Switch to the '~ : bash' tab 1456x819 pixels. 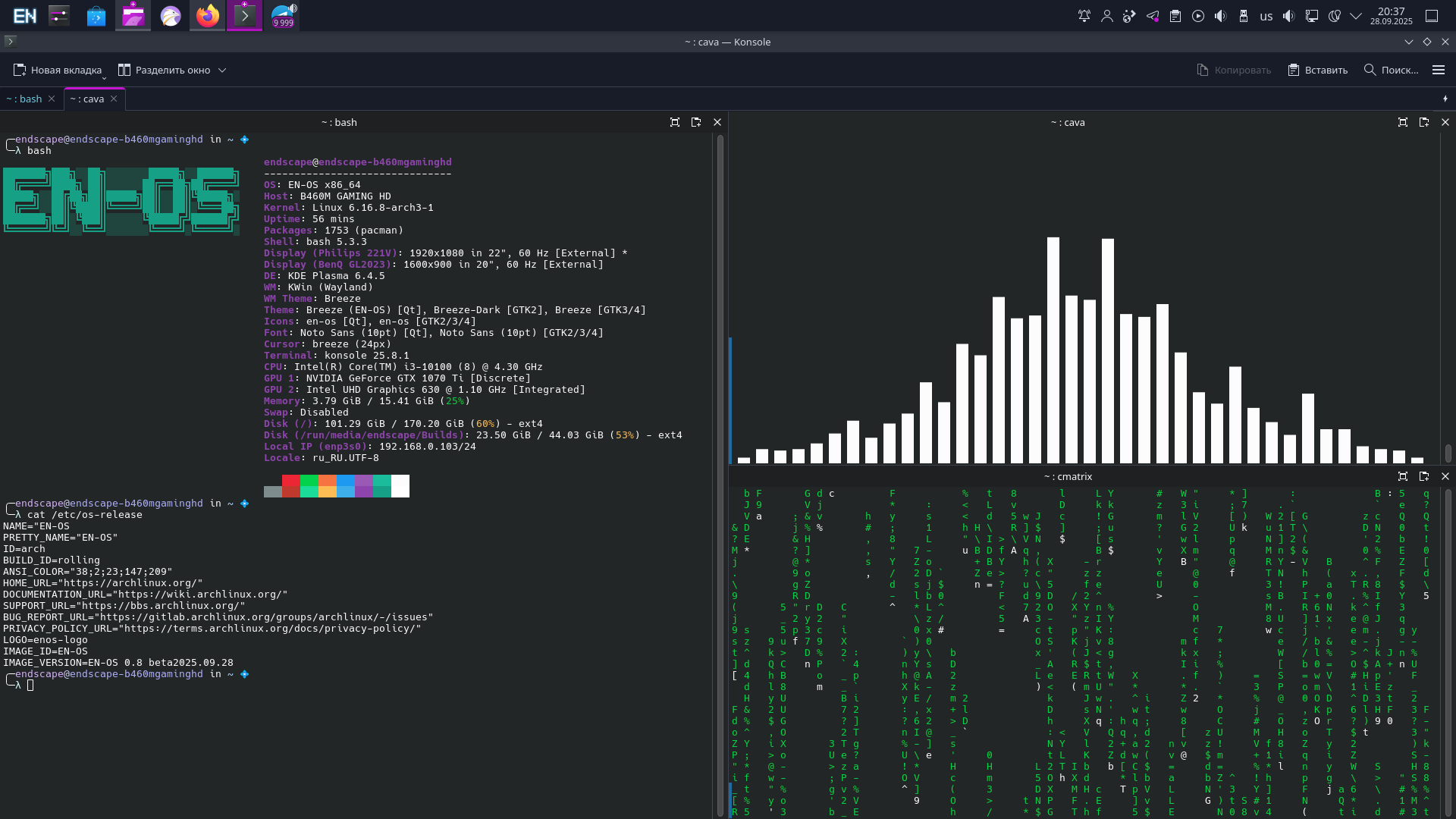[25, 99]
